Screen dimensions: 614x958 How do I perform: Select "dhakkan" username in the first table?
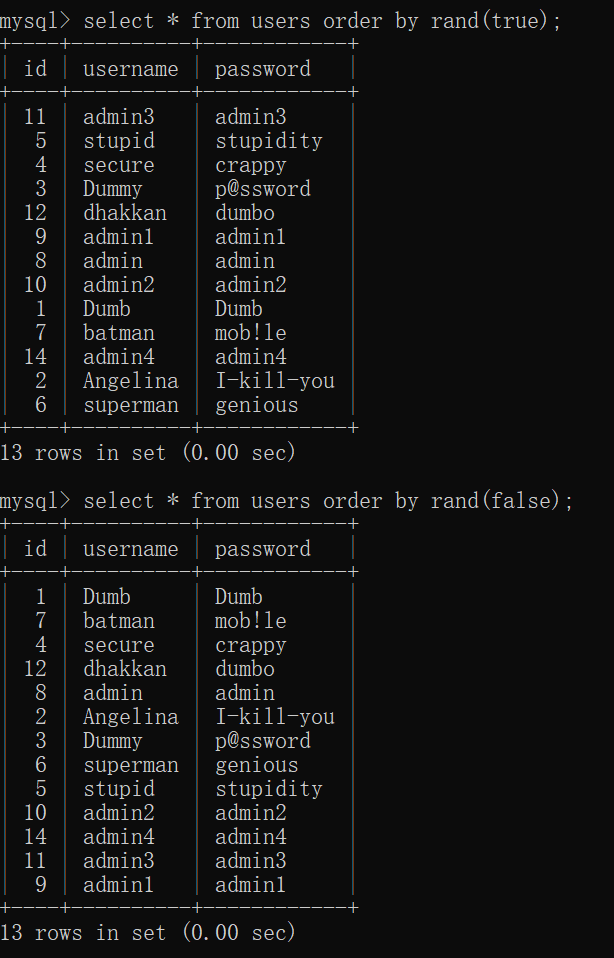125,213
